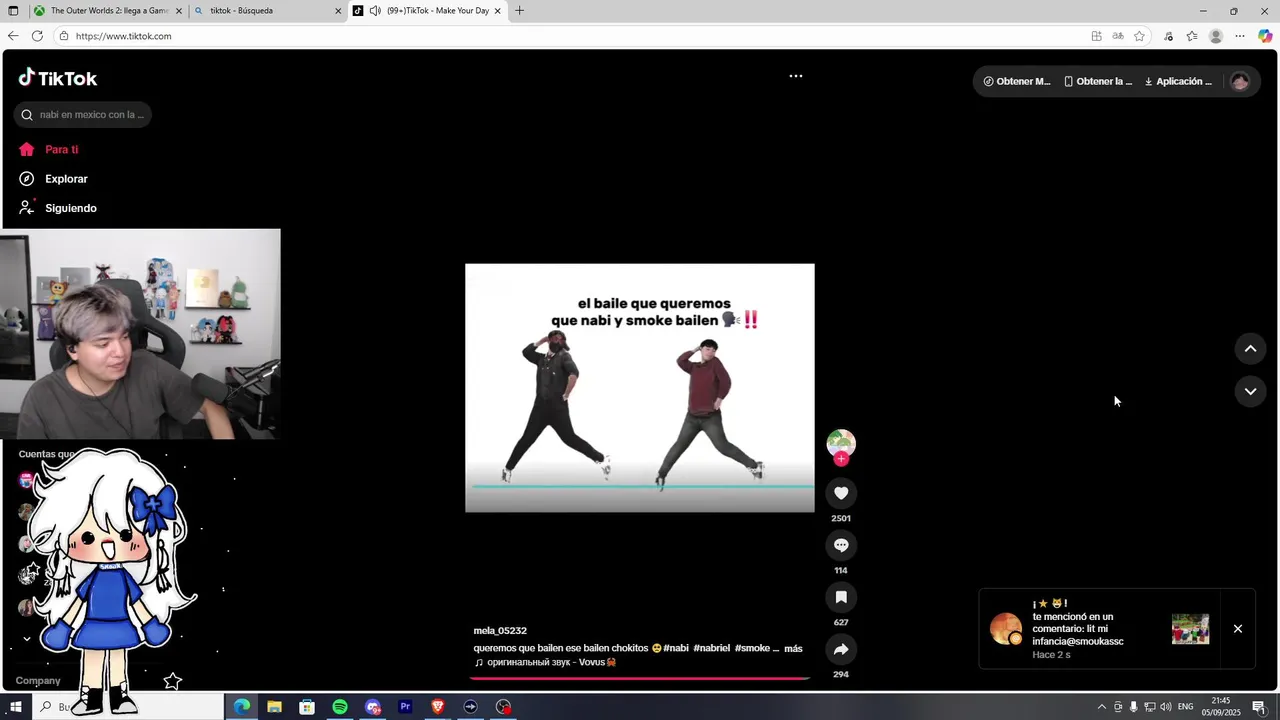Image resolution: width=1280 pixels, height=720 pixels.
Task: Share the video using the arrow icon
Action: click(841, 649)
